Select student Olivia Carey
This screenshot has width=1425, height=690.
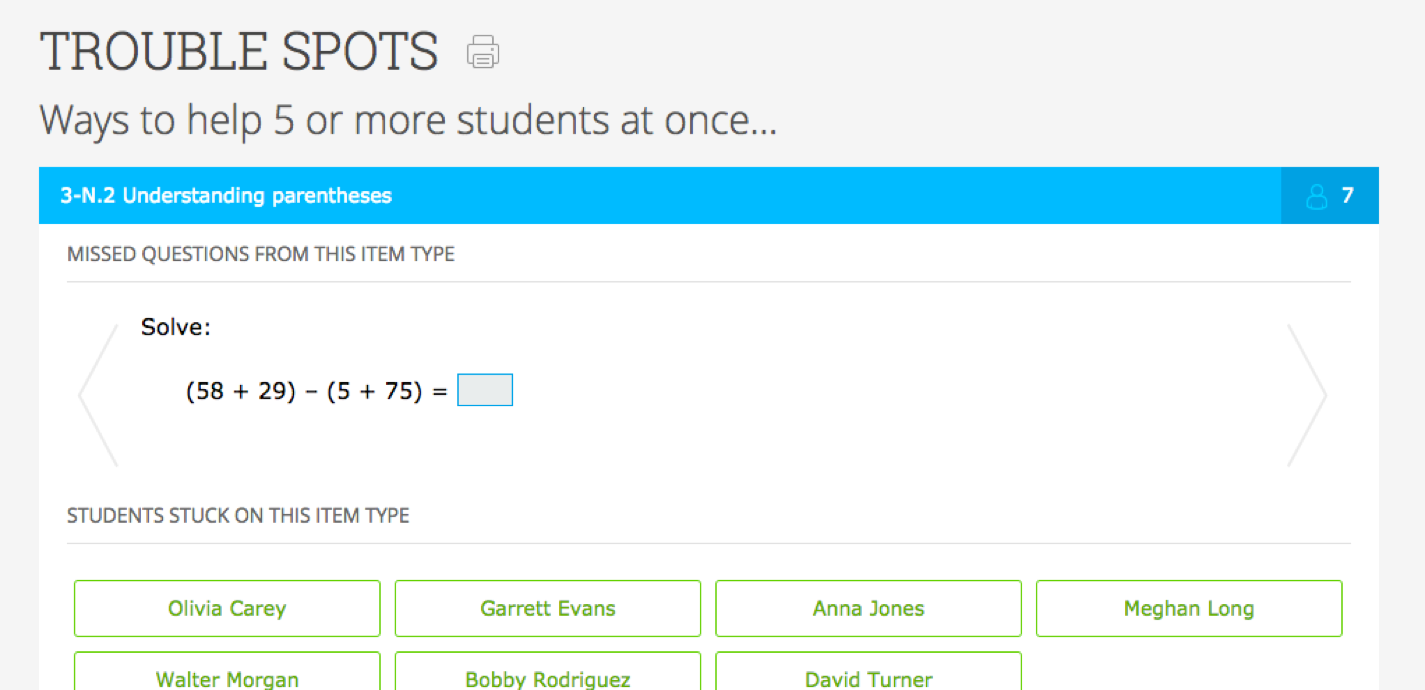pos(227,608)
